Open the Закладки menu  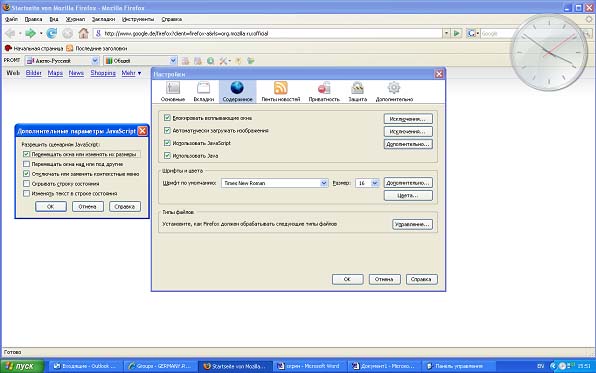[x=103, y=19]
